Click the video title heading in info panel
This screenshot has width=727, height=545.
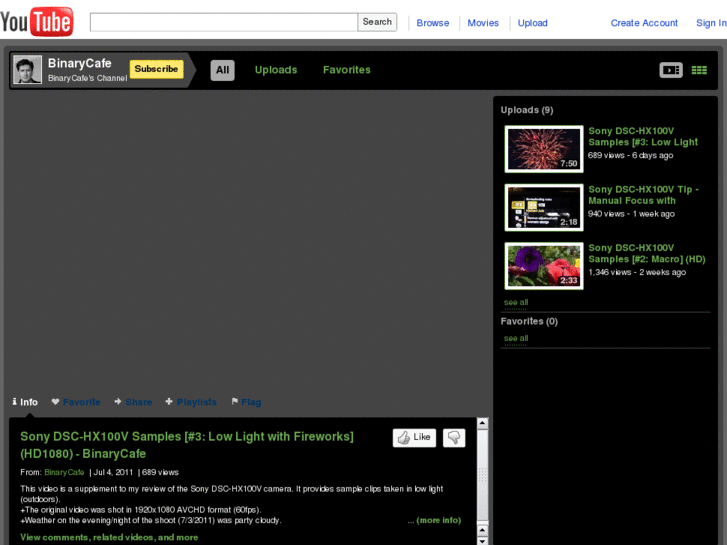[x=187, y=445]
